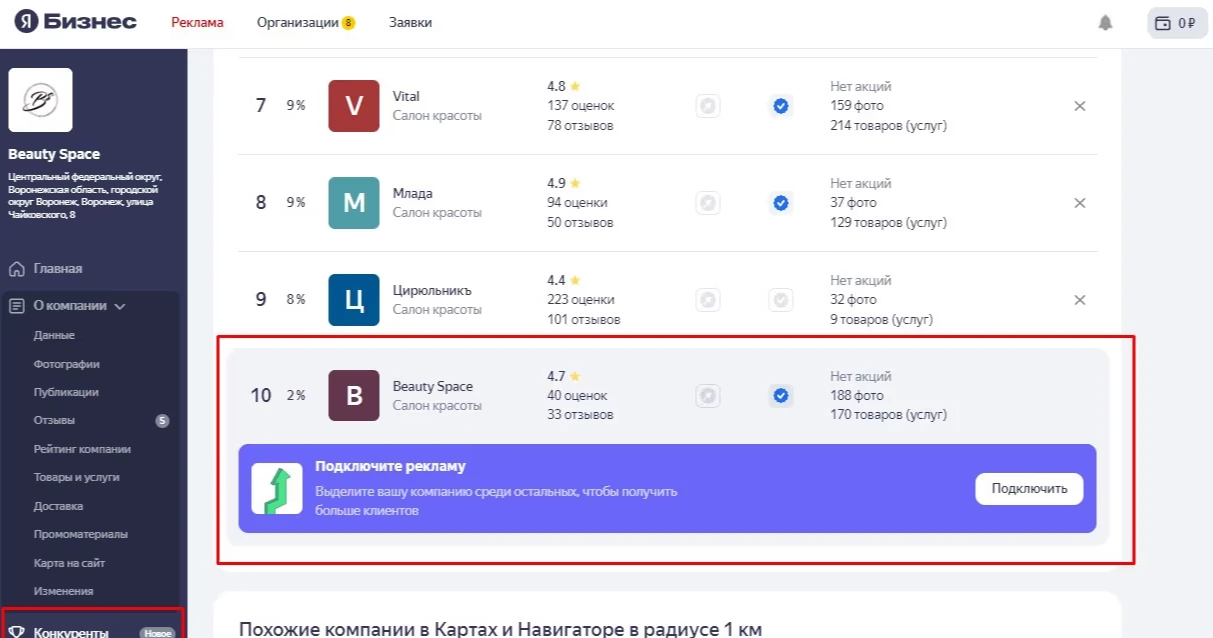Open Карта на сайт in the sidebar
Image resolution: width=1213 pixels, height=638 pixels.
69,563
